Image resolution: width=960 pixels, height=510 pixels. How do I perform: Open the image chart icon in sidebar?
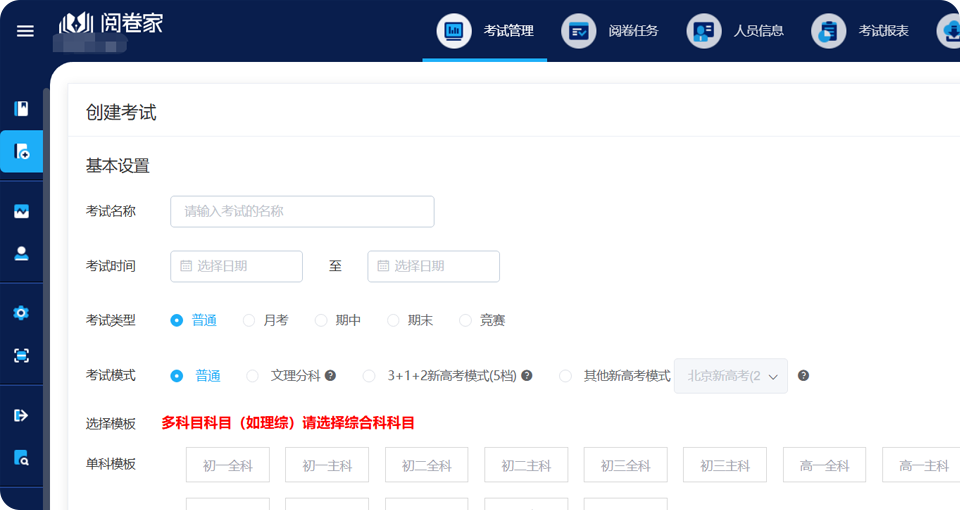[21, 211]
